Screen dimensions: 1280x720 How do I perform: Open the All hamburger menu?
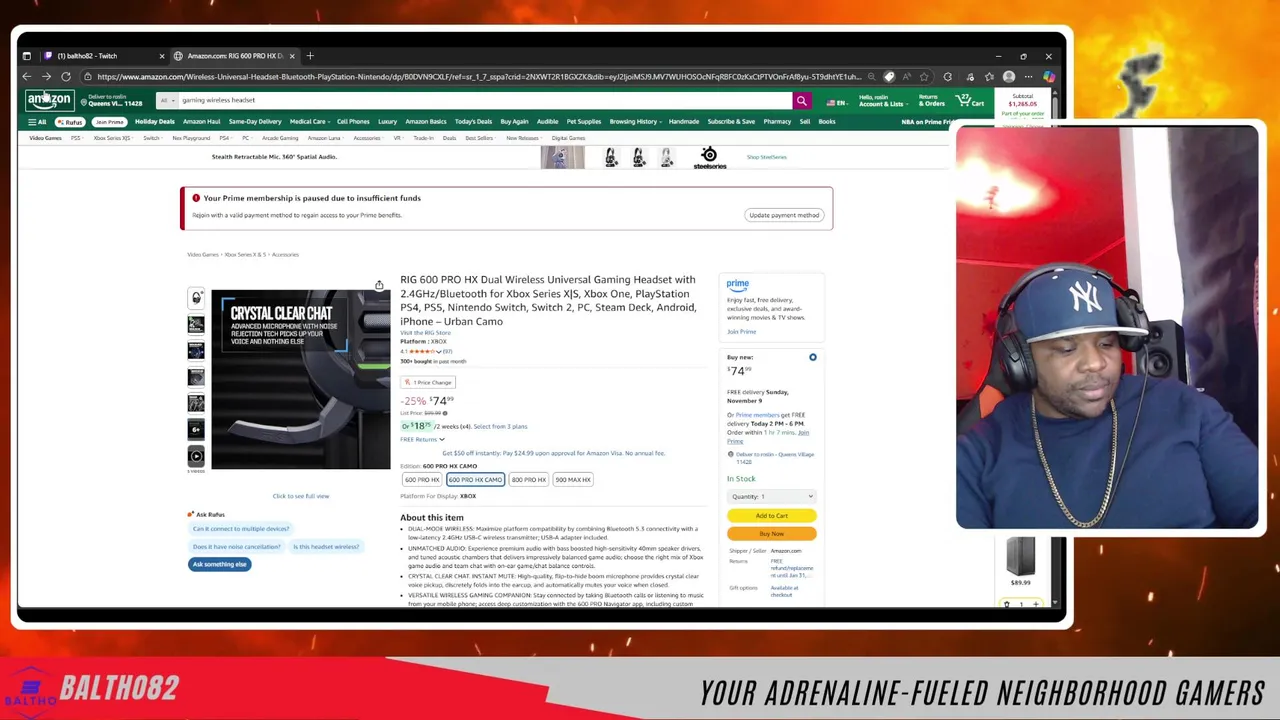point(37,122)
